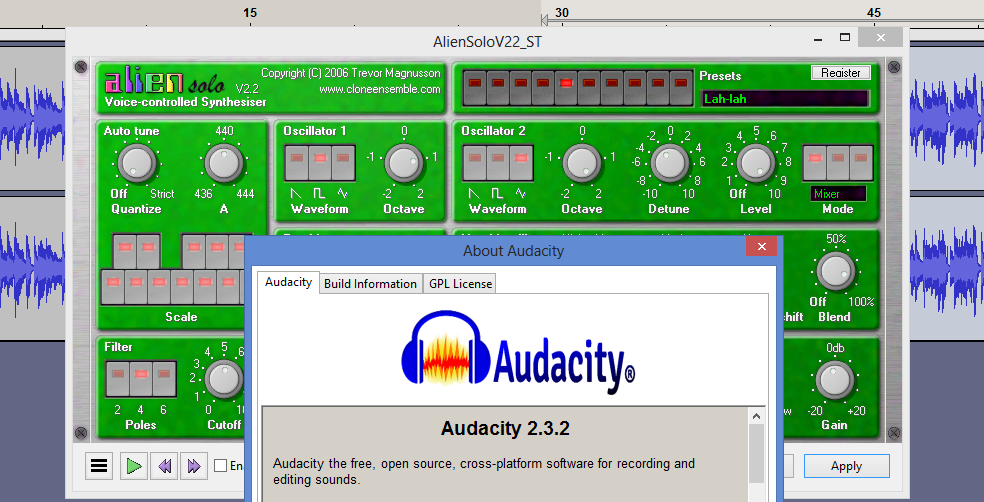The width and height of the screenshot is (984, 502).
Task: Select the middle Mode button of Oscillator 2
Action: 838,163
